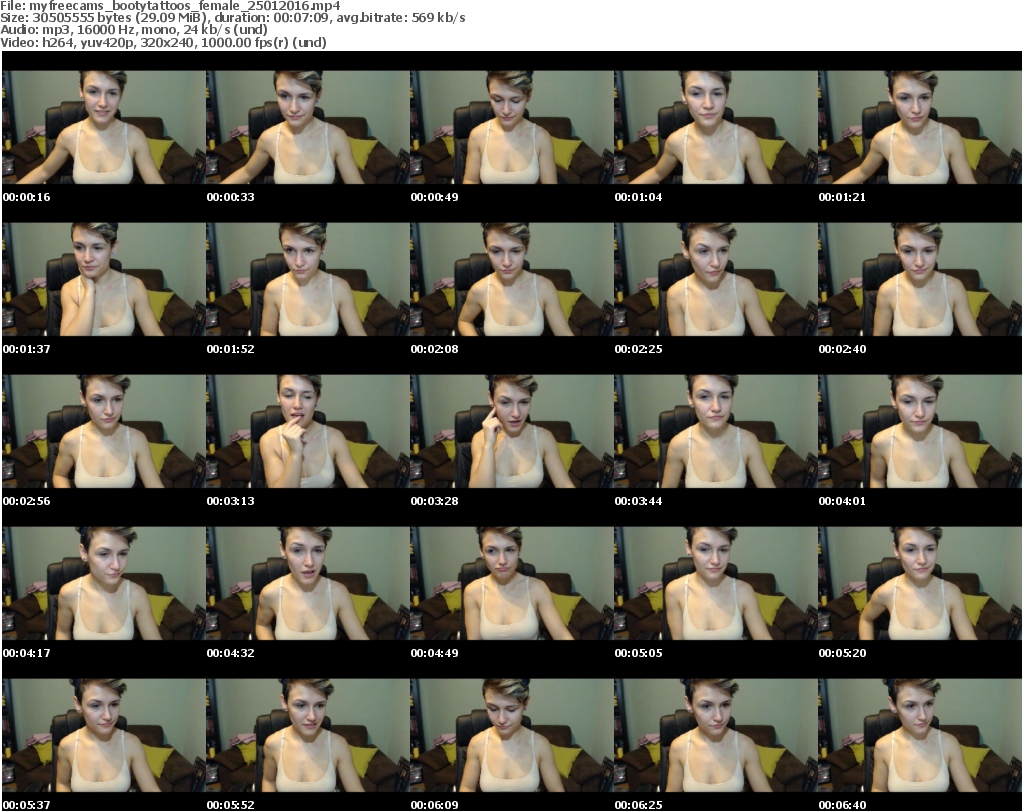This screenshot has height=811, width=1024.
Task: Click the 'Audio: mp3, 16000 Hz' line
Action: (x=134, y=30)
